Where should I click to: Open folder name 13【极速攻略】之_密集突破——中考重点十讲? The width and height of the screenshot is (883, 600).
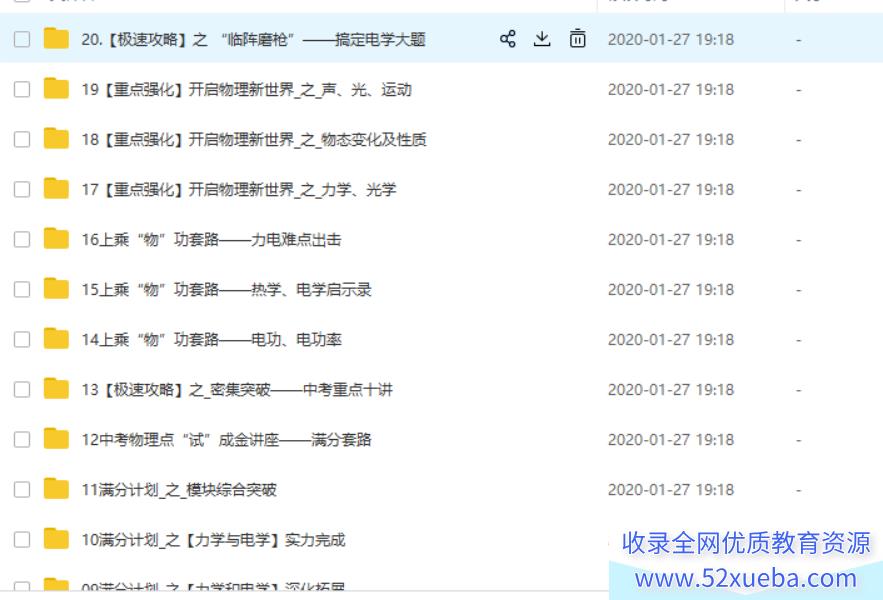pos(237,389)
